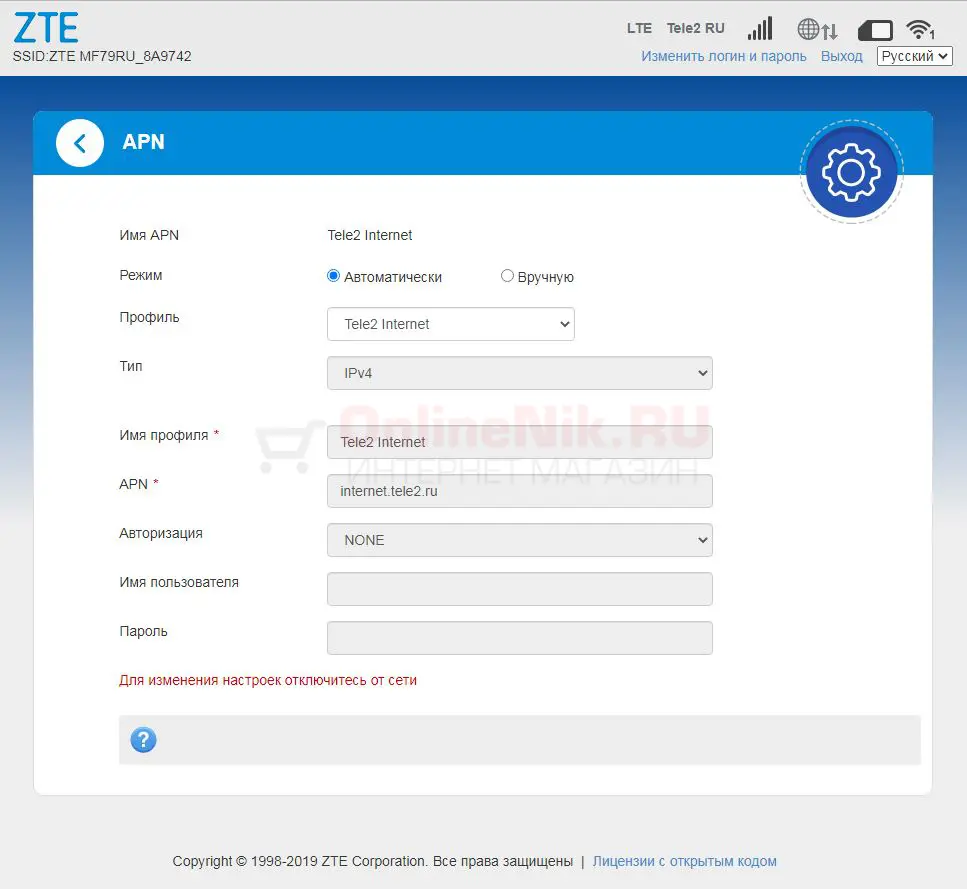
Task: Open the settings gear icon
Action: click(852, 172)
